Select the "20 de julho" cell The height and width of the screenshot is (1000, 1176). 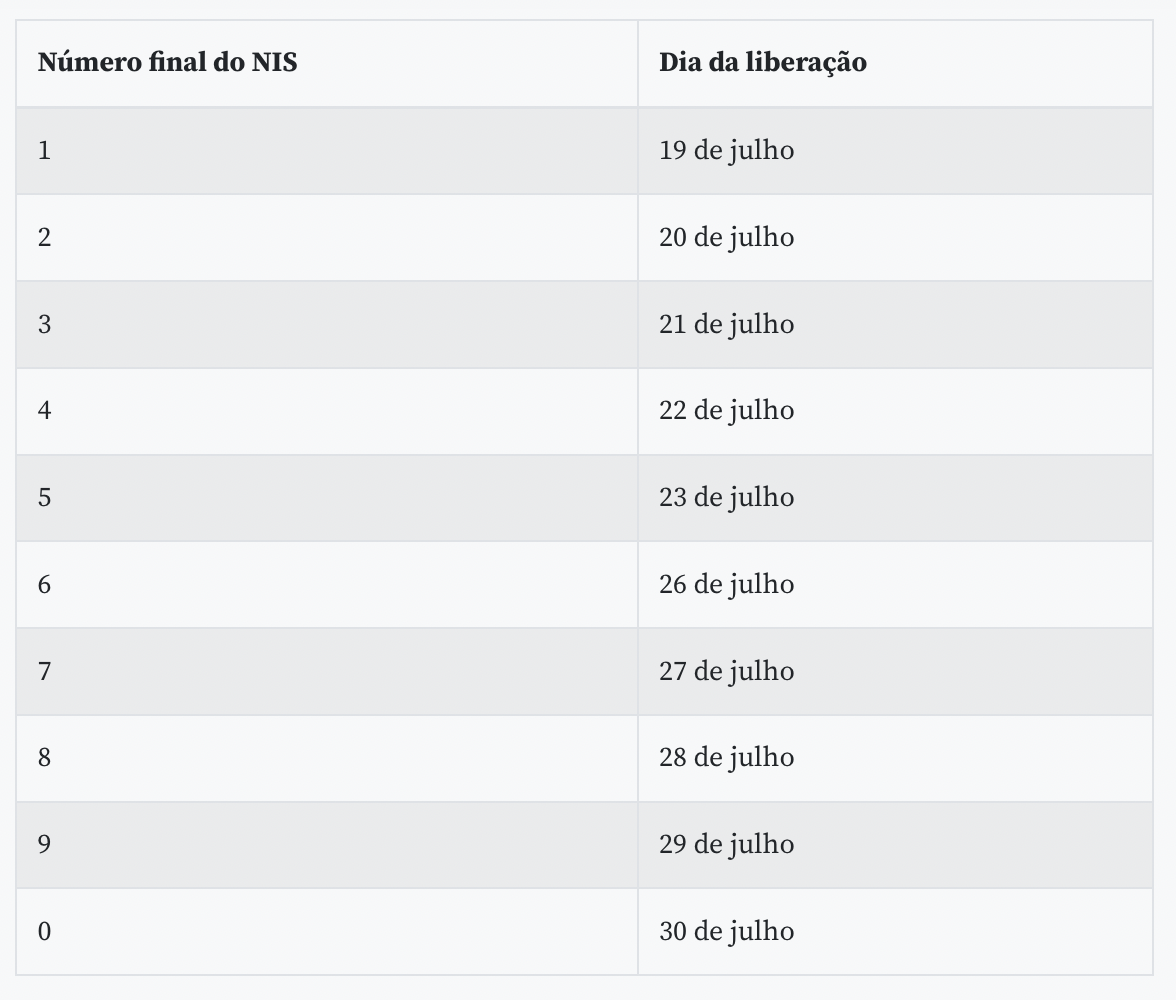(x=727, y=238)
